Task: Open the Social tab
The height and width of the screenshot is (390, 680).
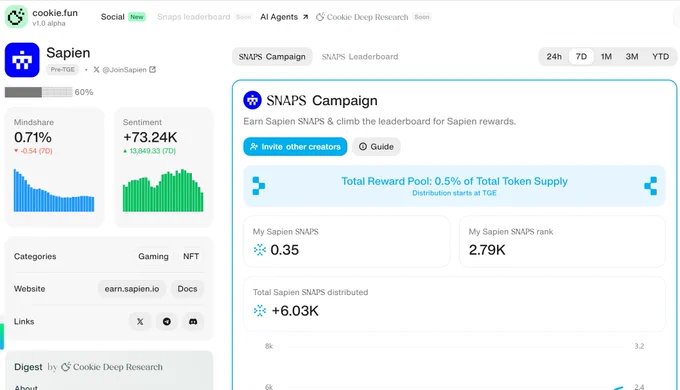Action: pos(112,17)
